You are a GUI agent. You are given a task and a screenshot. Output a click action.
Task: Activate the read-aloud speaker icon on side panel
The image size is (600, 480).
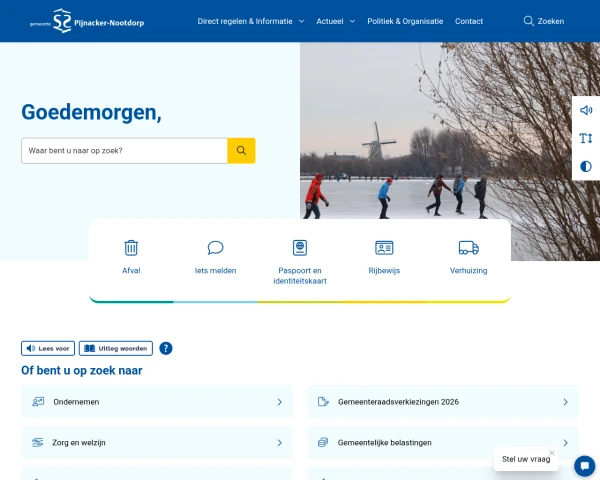click(586, 110)
